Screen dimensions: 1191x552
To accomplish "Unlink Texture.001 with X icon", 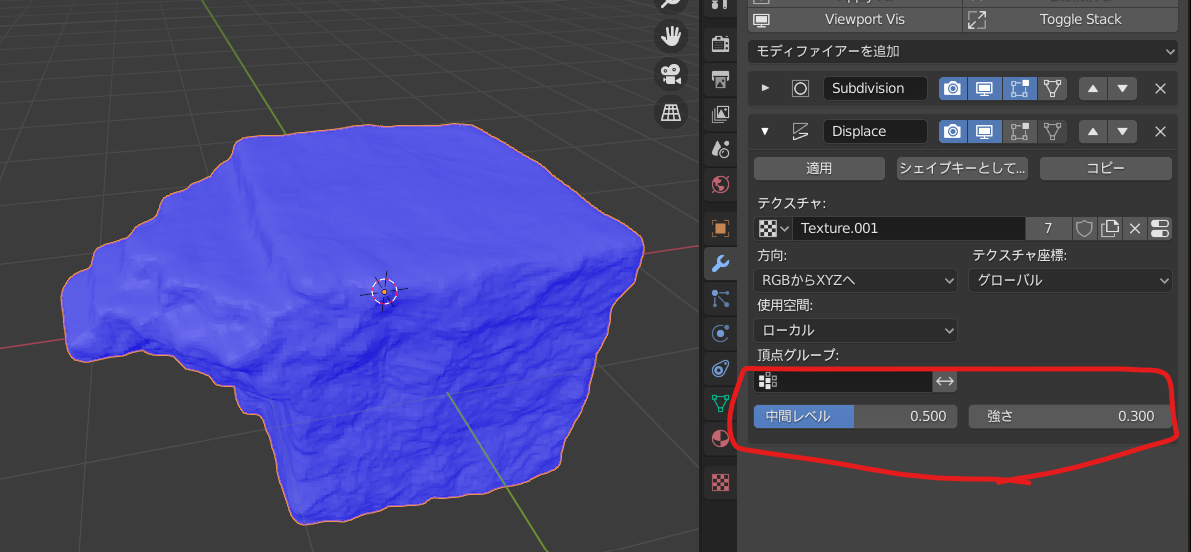I will point(1135,228).
